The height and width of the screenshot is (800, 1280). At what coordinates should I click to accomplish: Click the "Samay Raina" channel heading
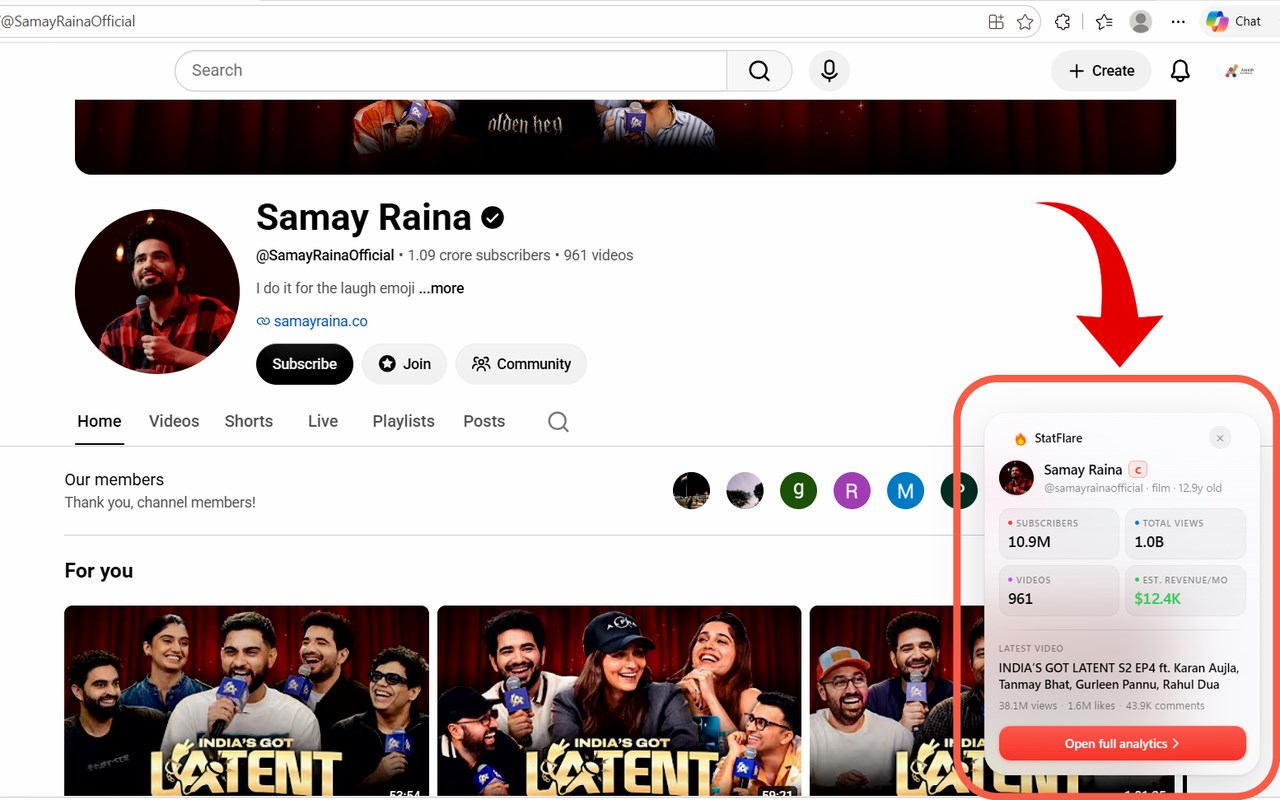coord(364,217)
